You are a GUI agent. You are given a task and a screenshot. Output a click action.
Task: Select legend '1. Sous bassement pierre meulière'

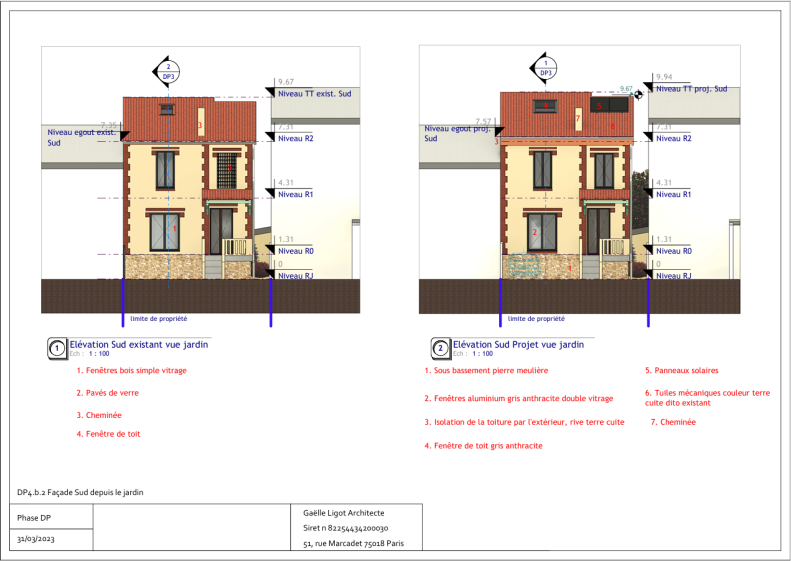coord(486,371)
